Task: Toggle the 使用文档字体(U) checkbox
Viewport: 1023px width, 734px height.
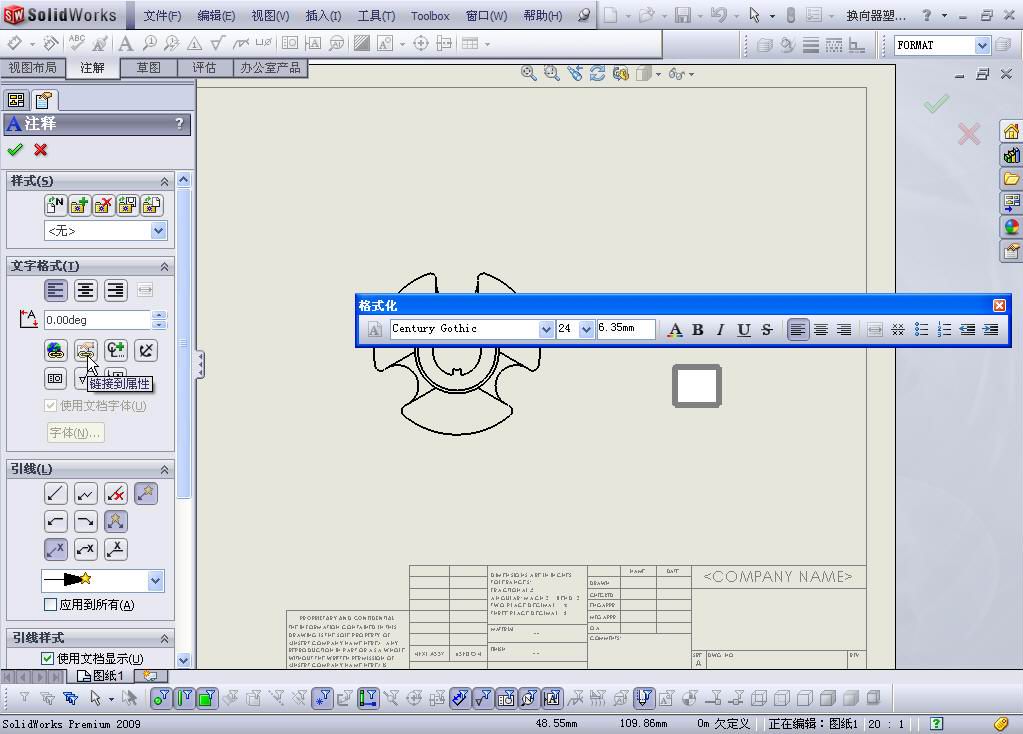Action: click(50, 406)
